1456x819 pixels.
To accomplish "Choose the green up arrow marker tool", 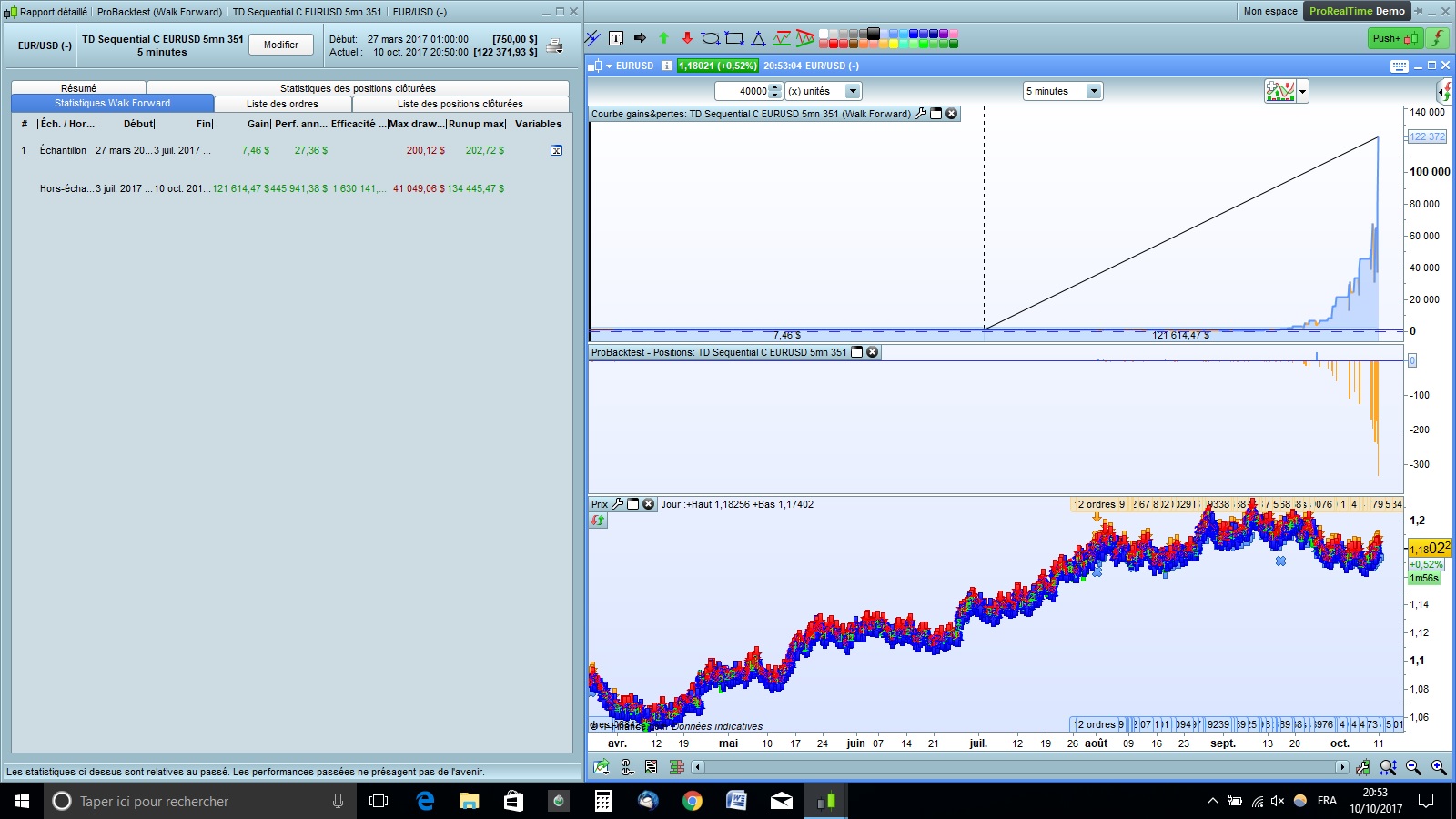I will click(x=663, y=38).
